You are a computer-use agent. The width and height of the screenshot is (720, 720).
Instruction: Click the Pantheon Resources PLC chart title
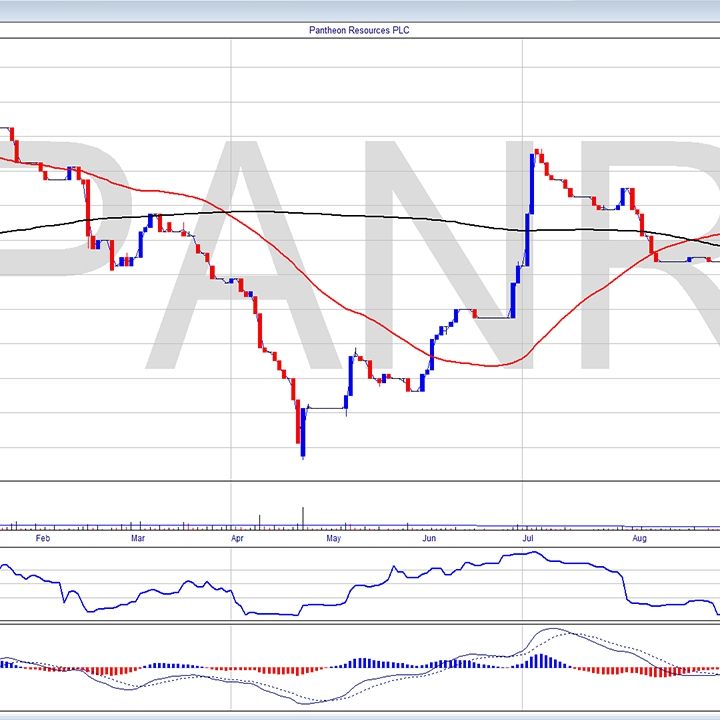click(x=359, y=30)
